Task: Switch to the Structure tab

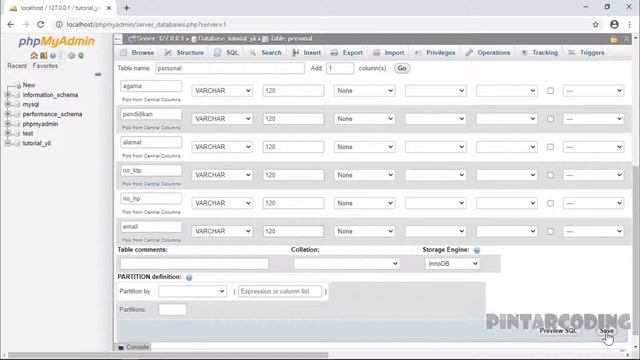Action: point(184,53)
